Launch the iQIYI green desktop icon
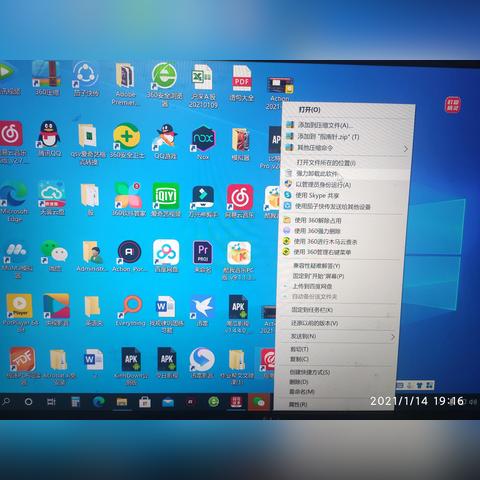This screenshot has width=480, height=480. (166, 196)
